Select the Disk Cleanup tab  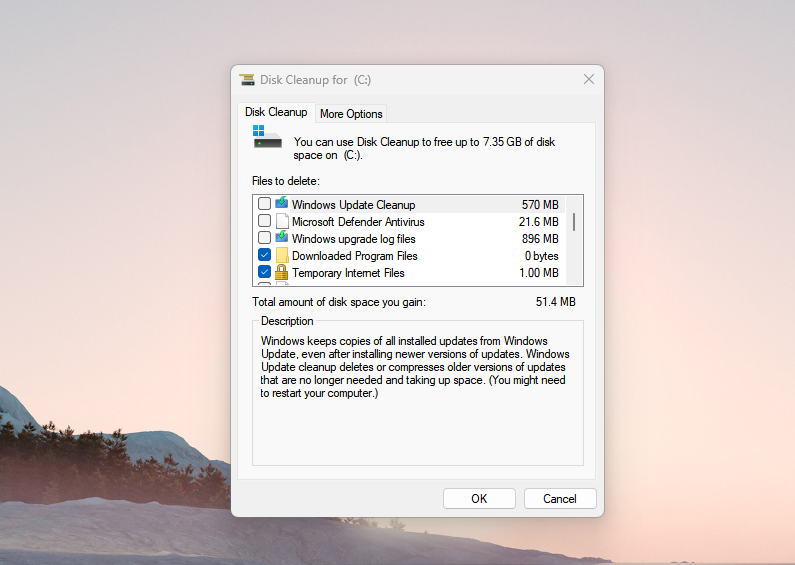tap(276, 112)
